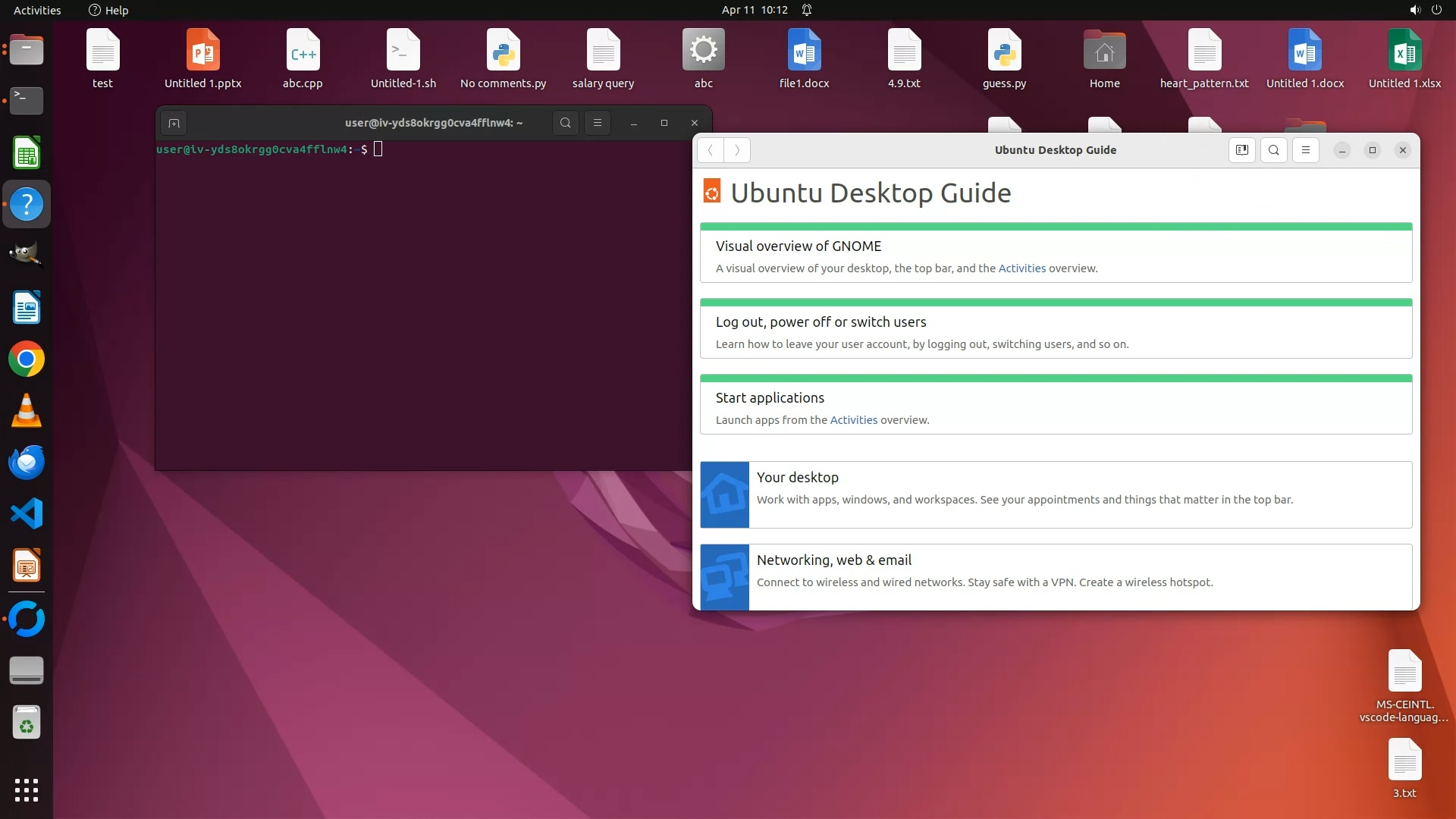Open the Networking, web & email section

[833, 560]
